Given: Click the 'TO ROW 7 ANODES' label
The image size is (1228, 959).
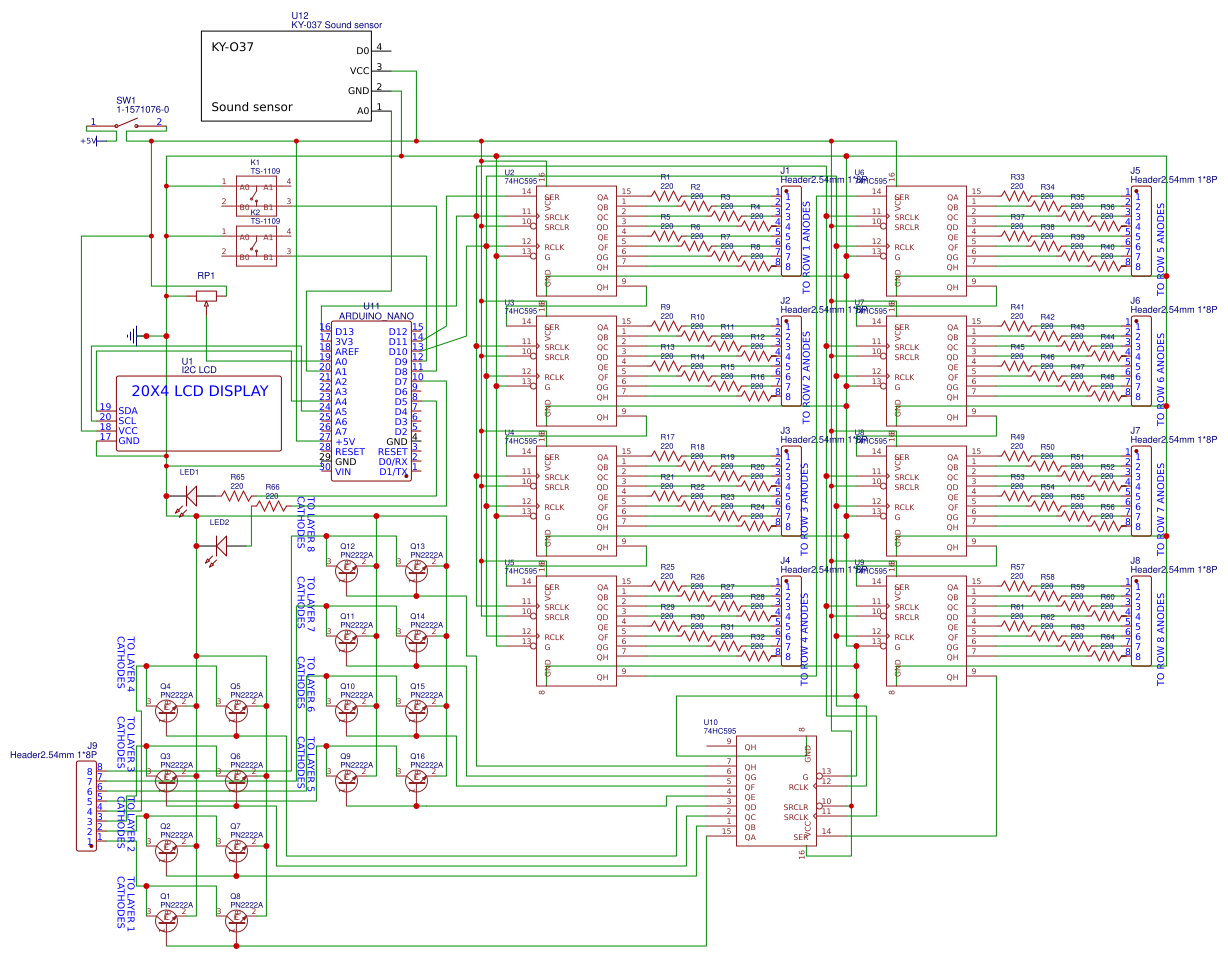Looking at the screenshot, I should coord(1160,507).
